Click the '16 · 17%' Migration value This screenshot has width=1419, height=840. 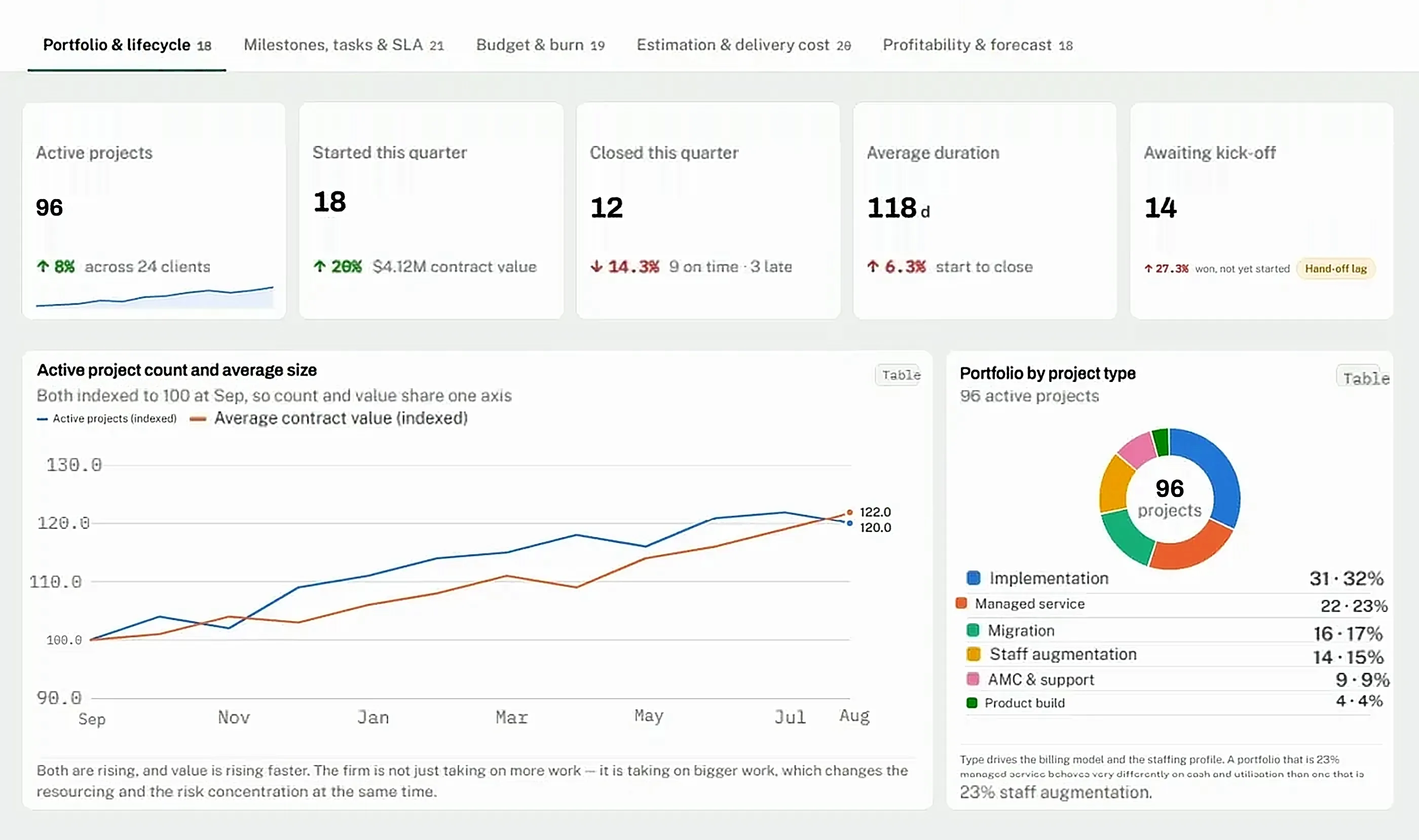pyautogui.click(x=1348, y=633)
